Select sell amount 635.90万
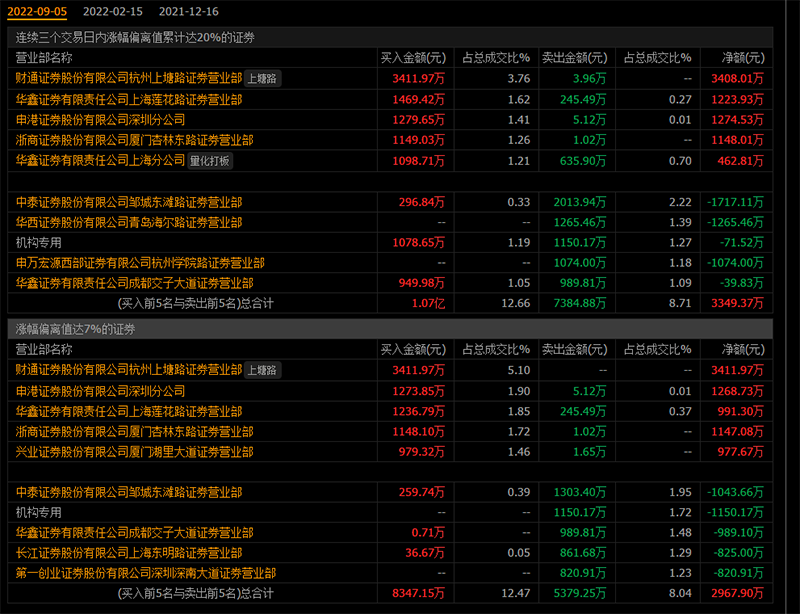 583,161
